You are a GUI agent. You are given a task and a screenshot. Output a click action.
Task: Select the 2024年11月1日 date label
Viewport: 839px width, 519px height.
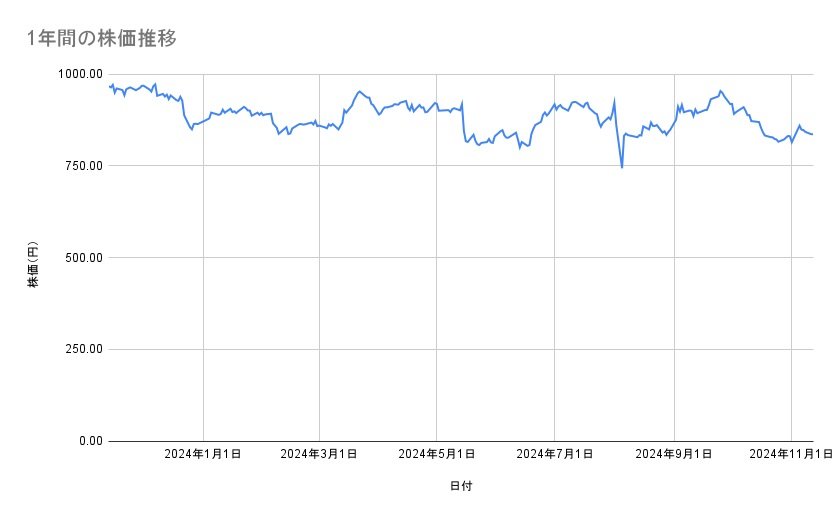[x=791, y=455]
